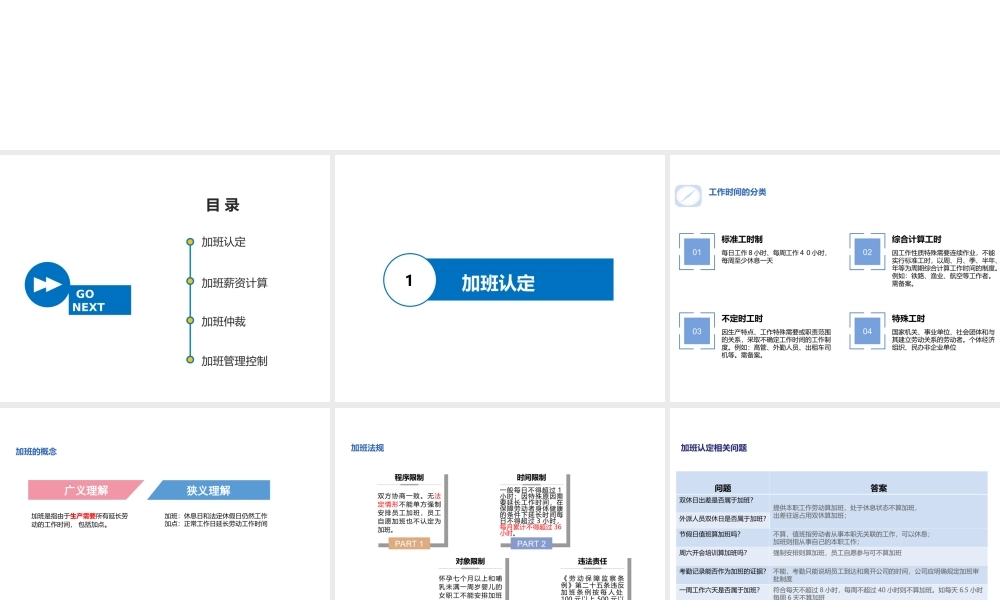Select the 04 badge for 特殊工时
Image resolution: width=1000 pixels, height=600 pixels.
click(x=866, y=331)
